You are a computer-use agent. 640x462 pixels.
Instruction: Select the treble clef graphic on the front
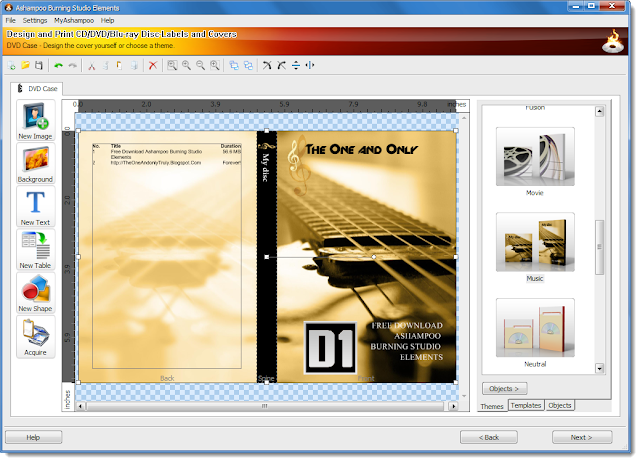(x=298, y=165)
